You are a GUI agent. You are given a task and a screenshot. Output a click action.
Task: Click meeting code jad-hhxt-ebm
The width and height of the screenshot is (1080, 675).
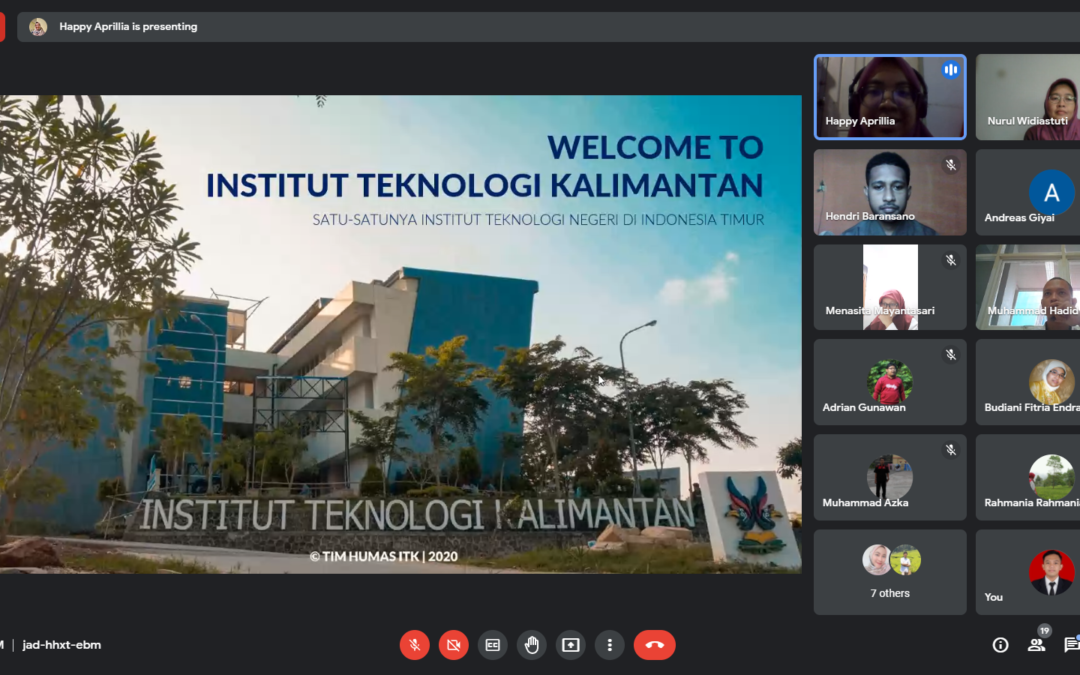coord(61,645)
